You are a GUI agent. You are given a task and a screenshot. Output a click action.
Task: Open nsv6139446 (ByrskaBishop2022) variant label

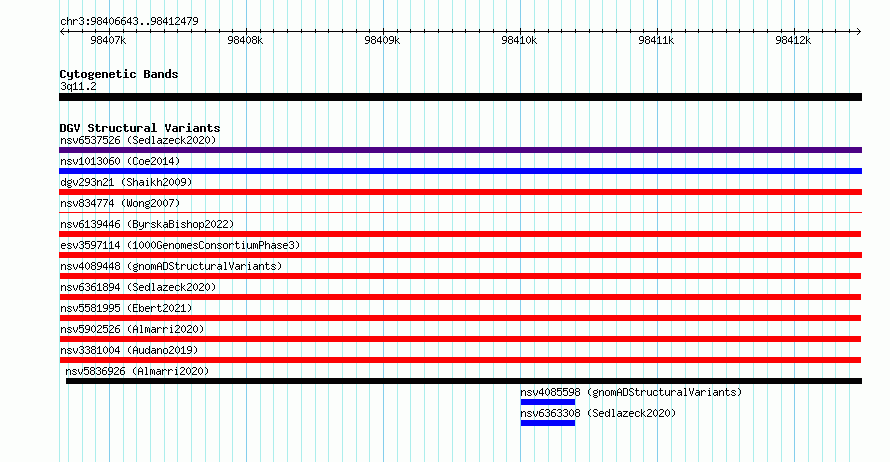pos(147,224)
